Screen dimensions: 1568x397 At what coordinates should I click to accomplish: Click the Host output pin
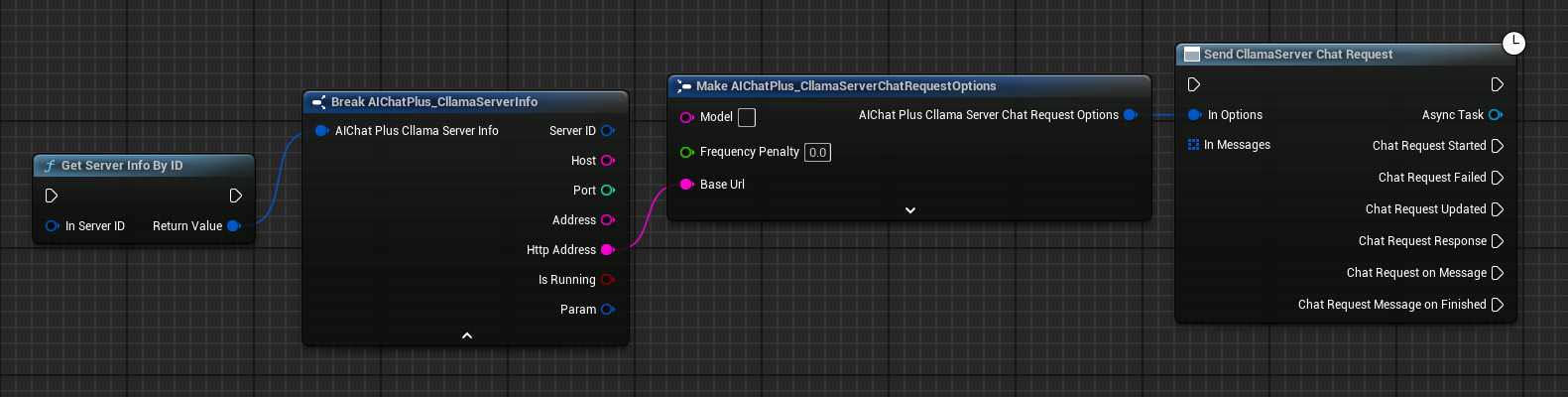point(608,161)
